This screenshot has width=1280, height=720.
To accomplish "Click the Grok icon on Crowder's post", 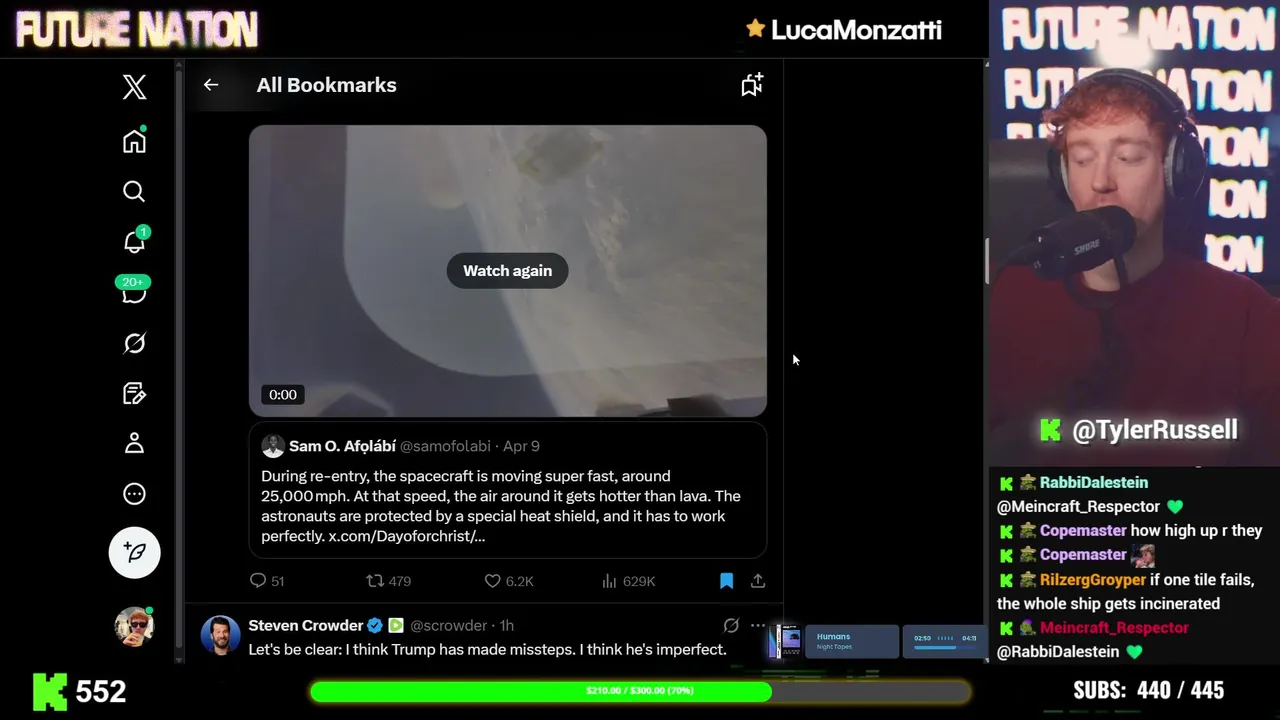I will point(731,626).
